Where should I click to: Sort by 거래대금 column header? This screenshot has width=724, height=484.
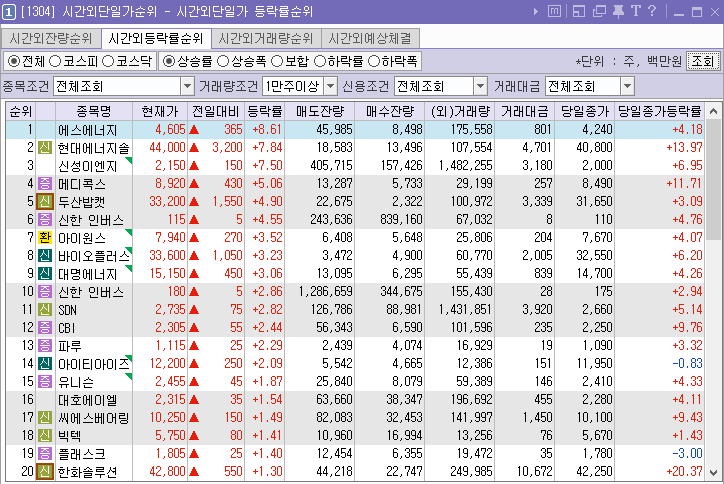coord(525,111)
